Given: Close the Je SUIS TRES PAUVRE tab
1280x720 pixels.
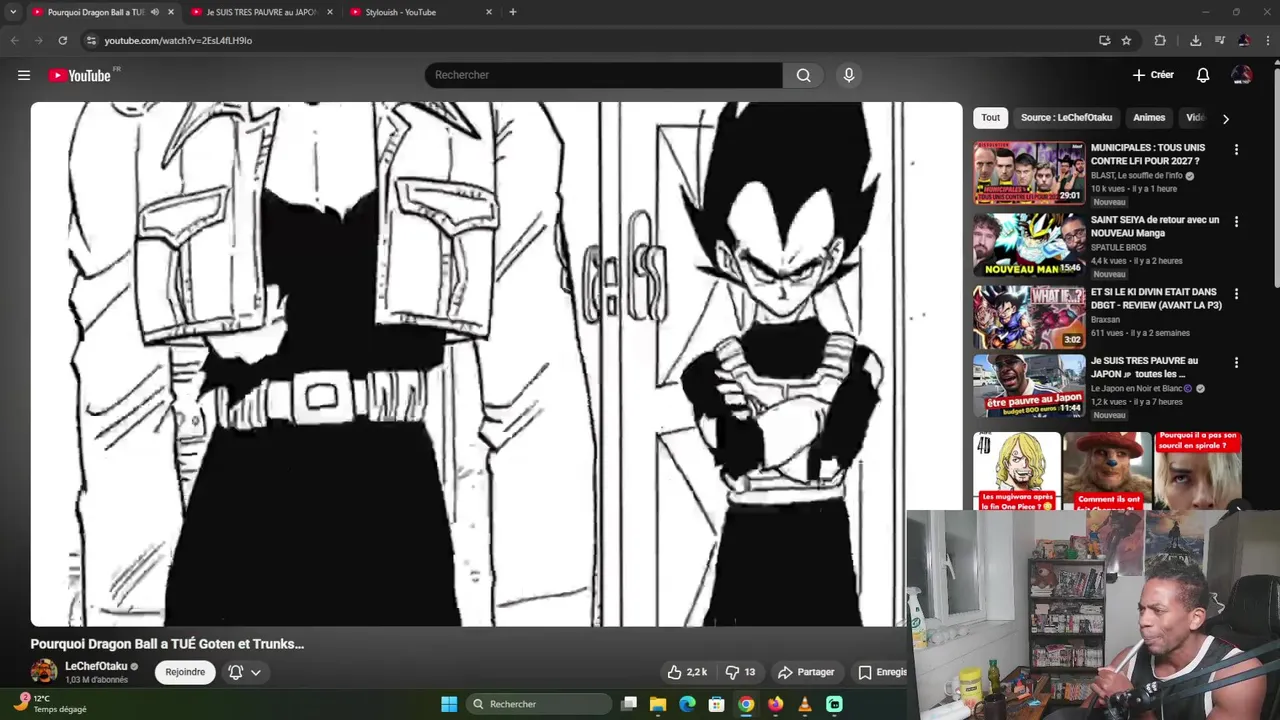Looking at the screenshot, I should (x=330, y=12).
